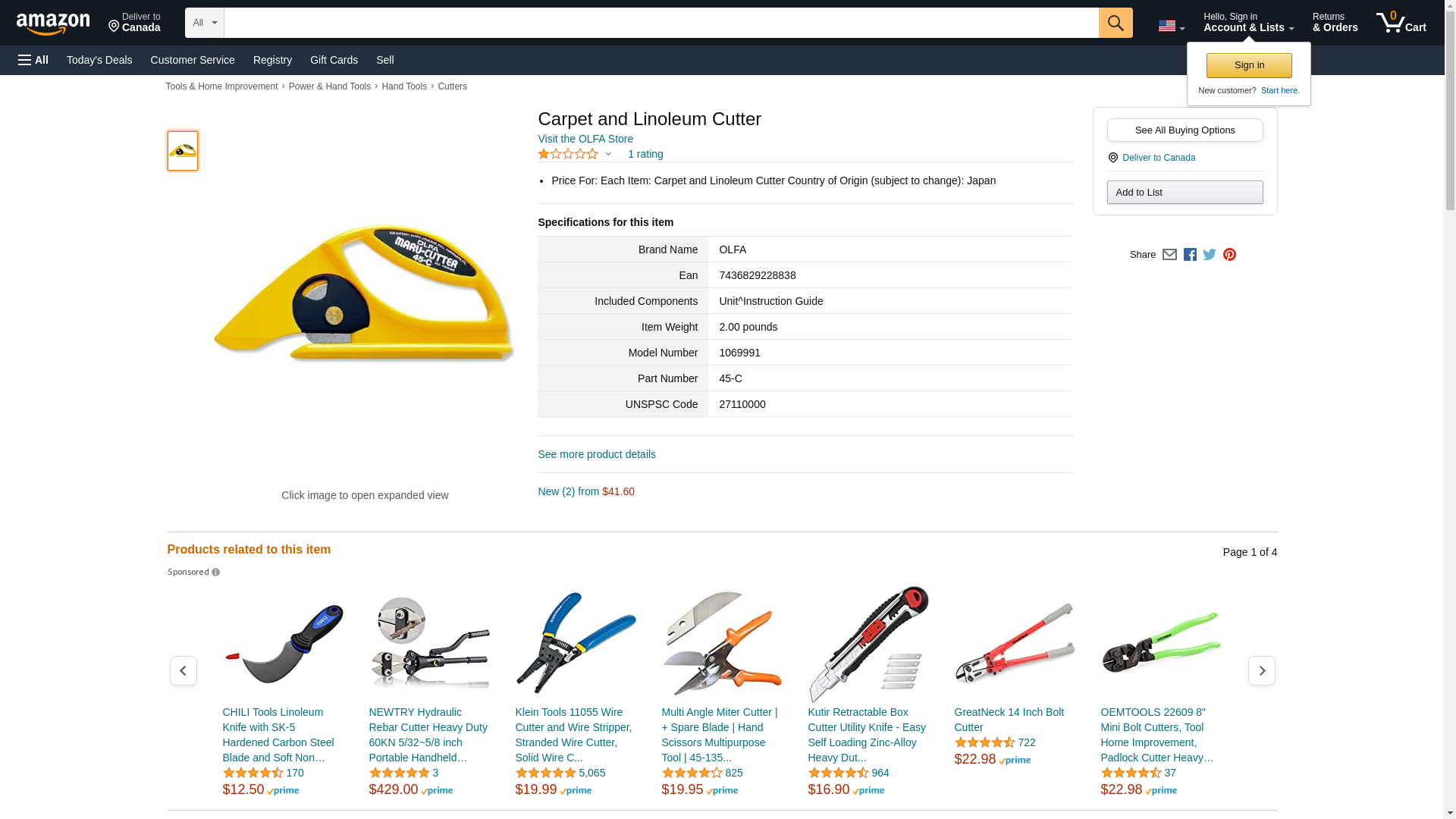Viewport: 1456px width, 819px height.
Task: Open the All hamburger menu
Action: [33, 60]
